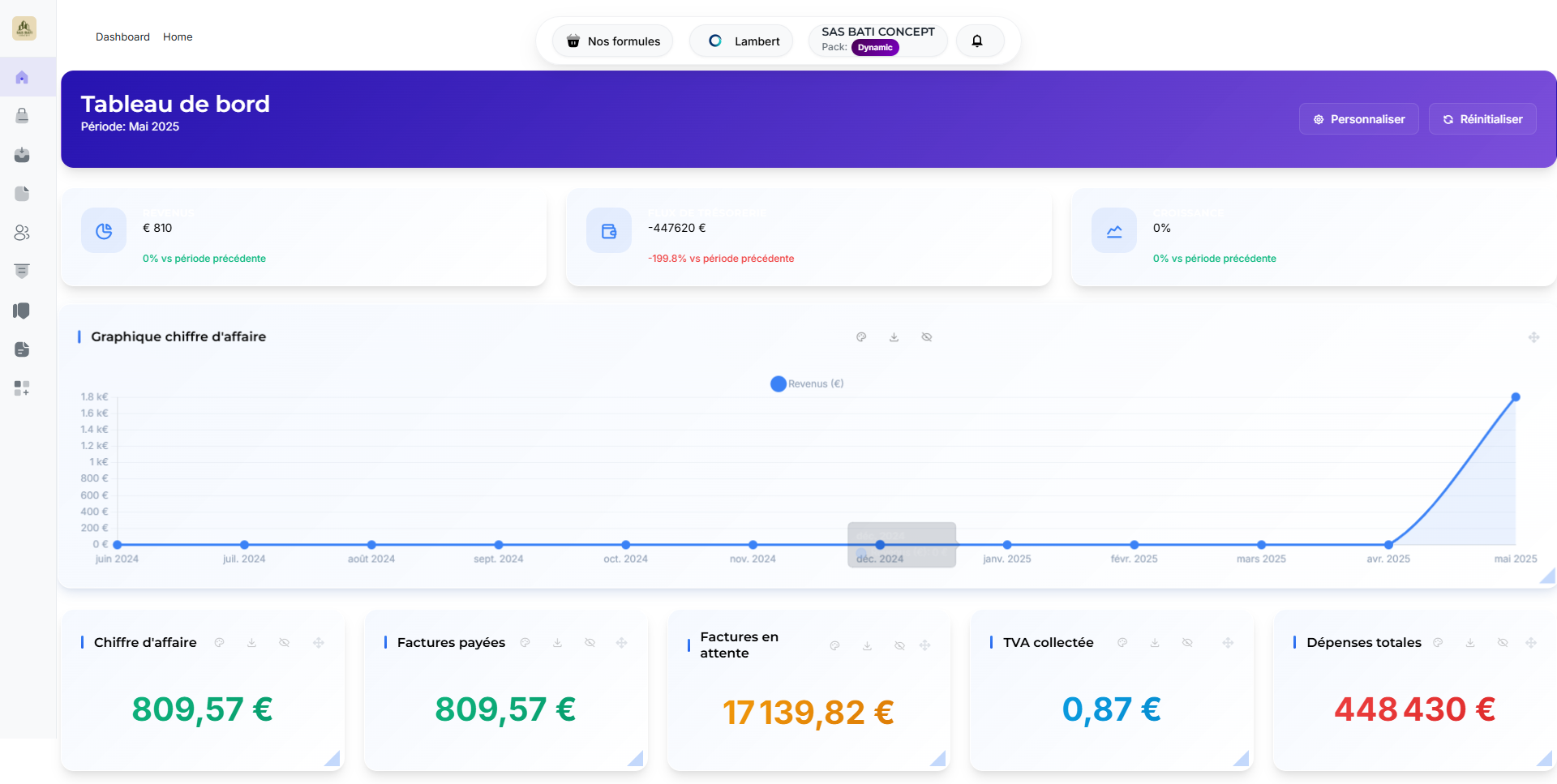Open the inbox tray sidebar icon
Screen dimensions: 1557x784
pyautogui.click(x=22, y=155)
